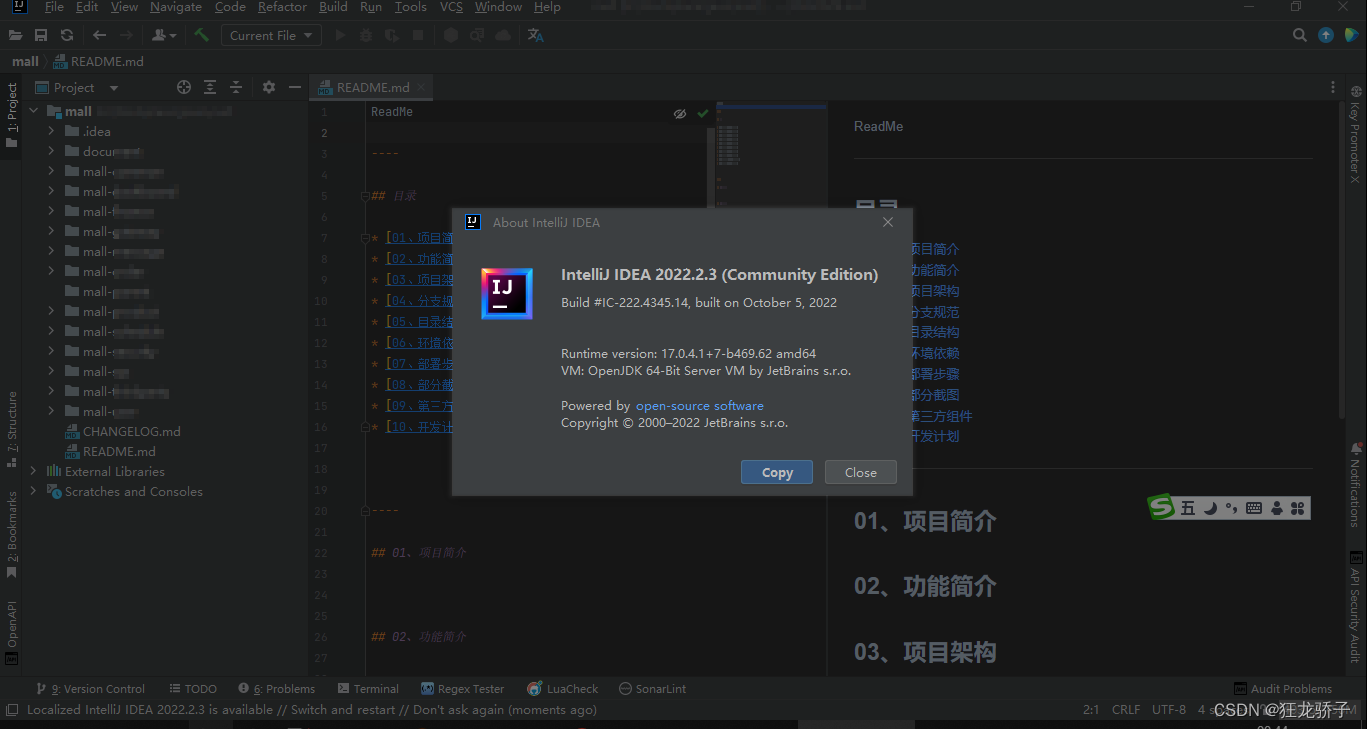Open the 6: Problems tool window tab

pos(277,689)
